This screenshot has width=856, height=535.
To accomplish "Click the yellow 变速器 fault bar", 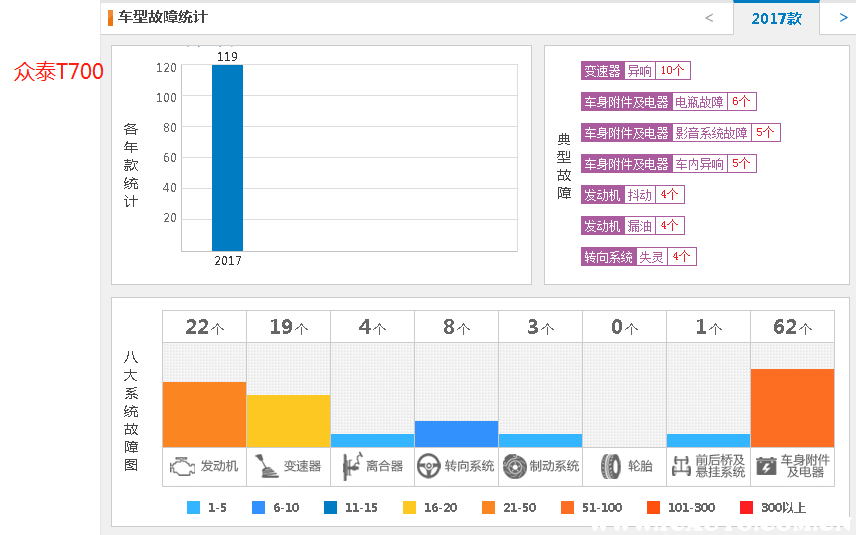I will (288, 421).
